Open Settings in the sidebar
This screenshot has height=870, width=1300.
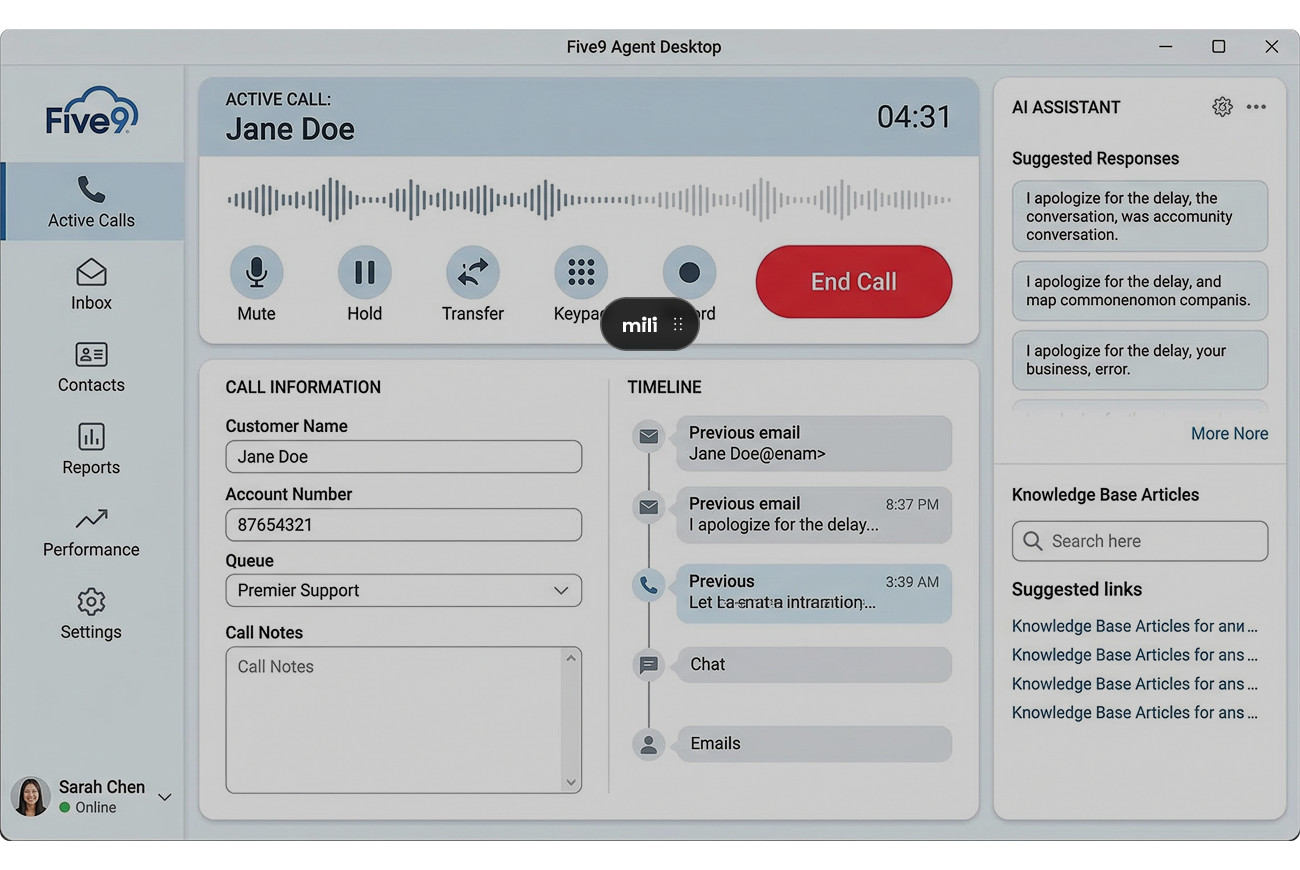[x=91, y=614]
